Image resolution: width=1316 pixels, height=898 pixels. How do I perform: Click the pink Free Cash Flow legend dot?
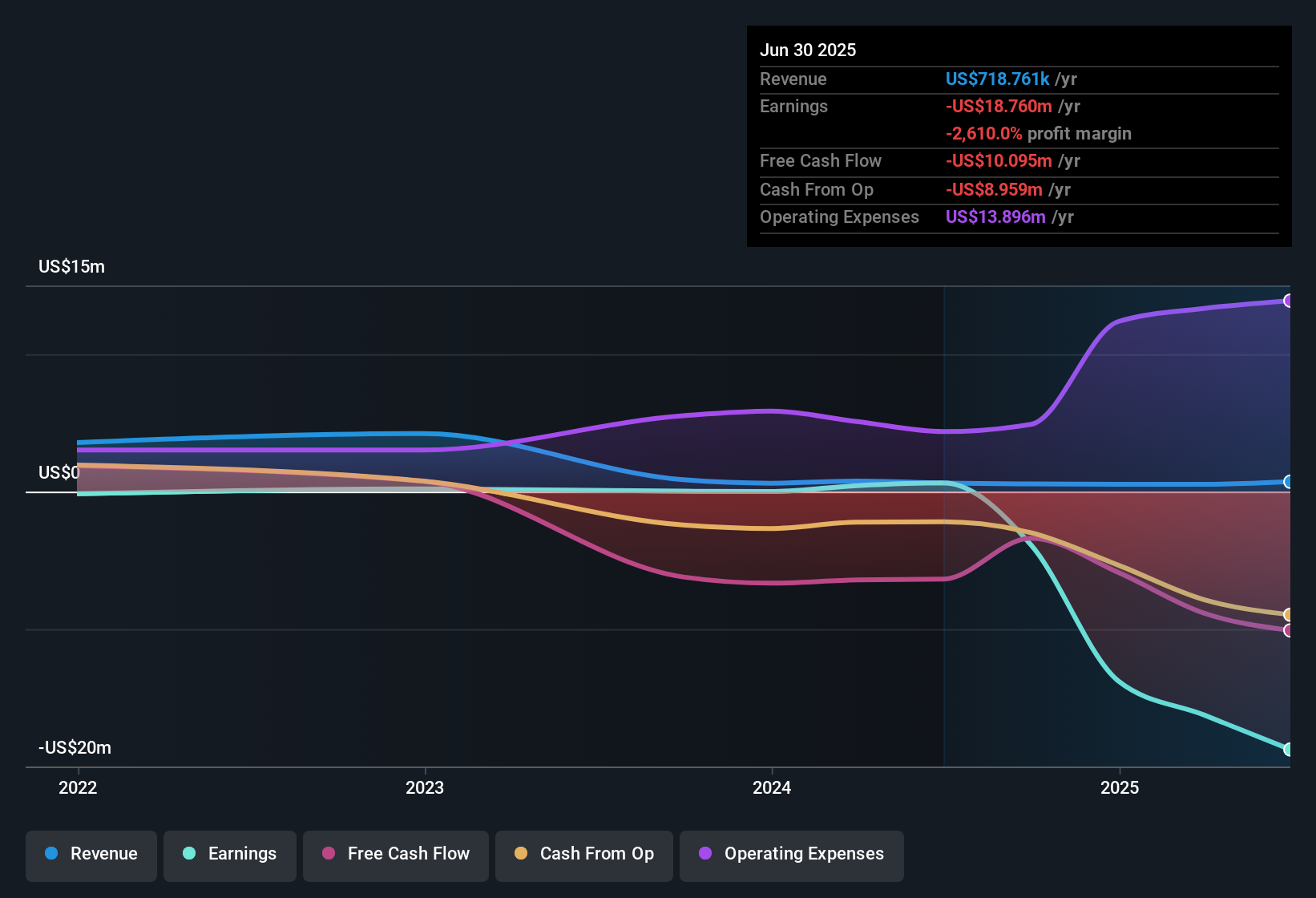tap(328, 854)
